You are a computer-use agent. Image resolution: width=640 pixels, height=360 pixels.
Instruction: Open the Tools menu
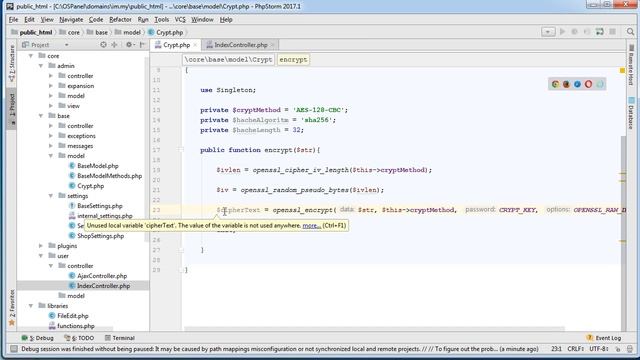tap(162, 20)
